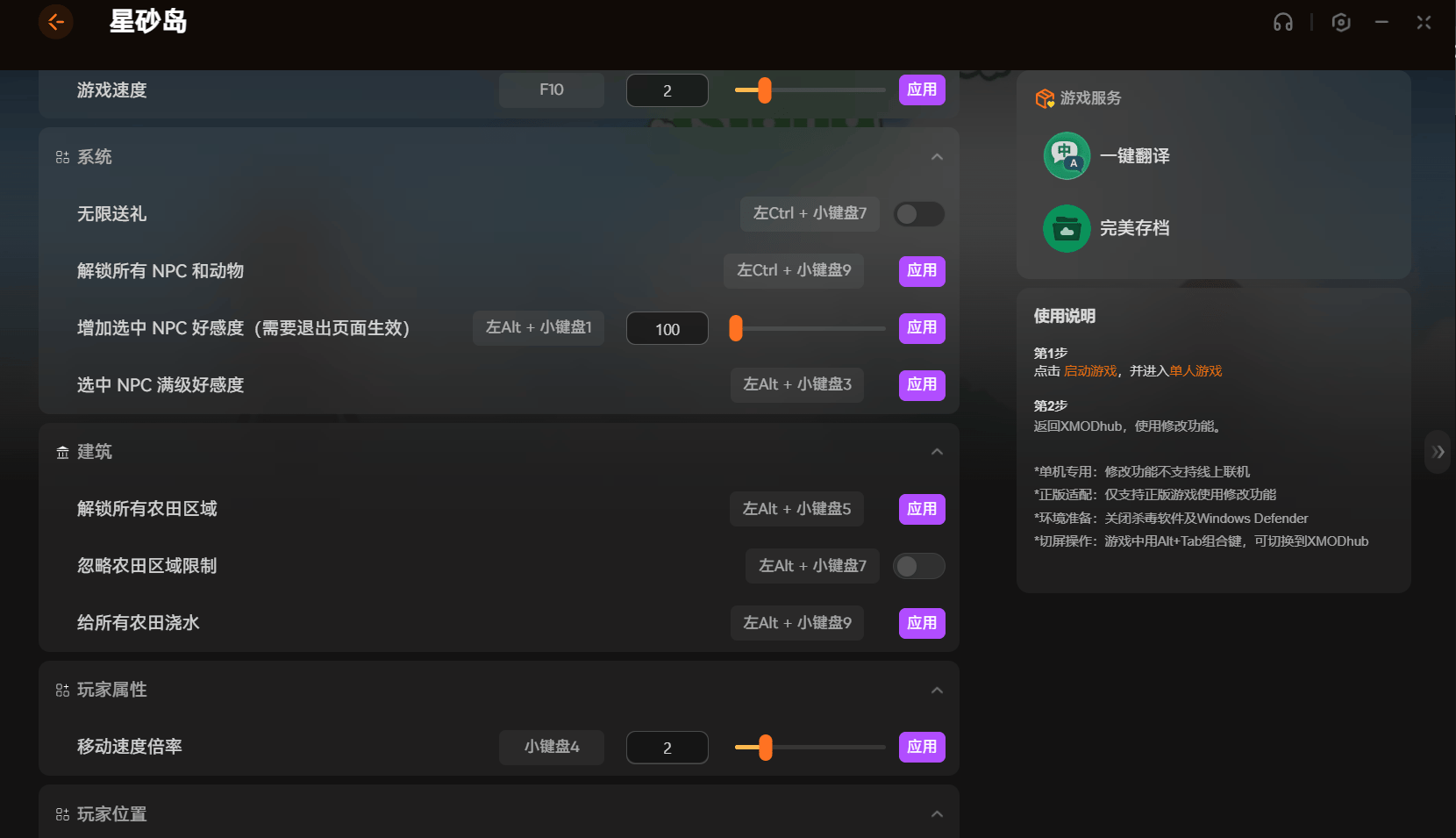Apply 解锁所有 NPC 和动物
The width and height of the screenshot is (1456, 838).
point(921,271)
